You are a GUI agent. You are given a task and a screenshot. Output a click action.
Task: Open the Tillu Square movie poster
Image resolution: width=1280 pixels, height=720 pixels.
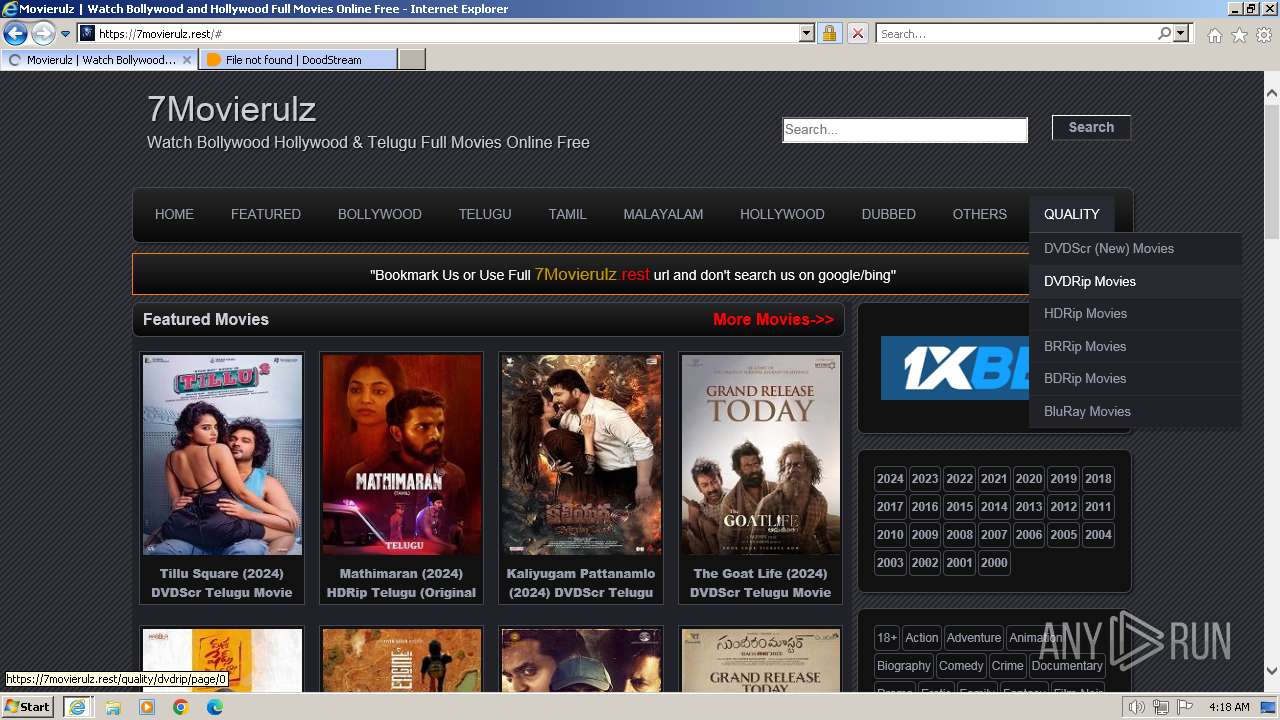(x=222, y=454)
